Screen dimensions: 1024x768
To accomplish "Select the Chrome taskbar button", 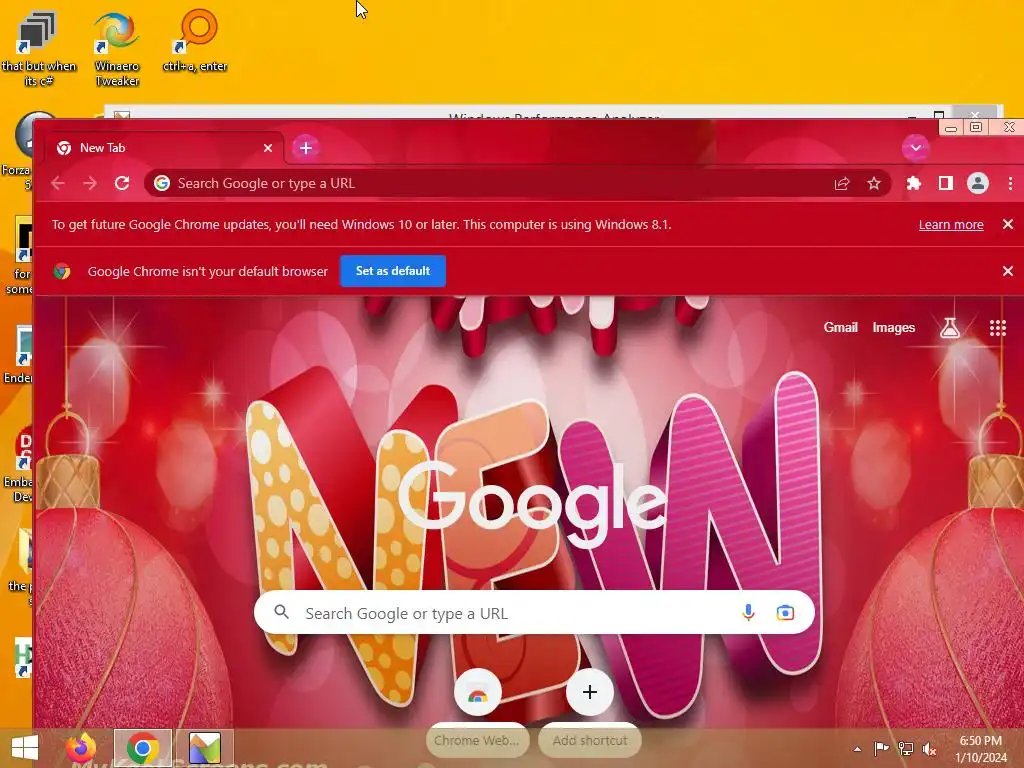I will [x=143, y=748].
